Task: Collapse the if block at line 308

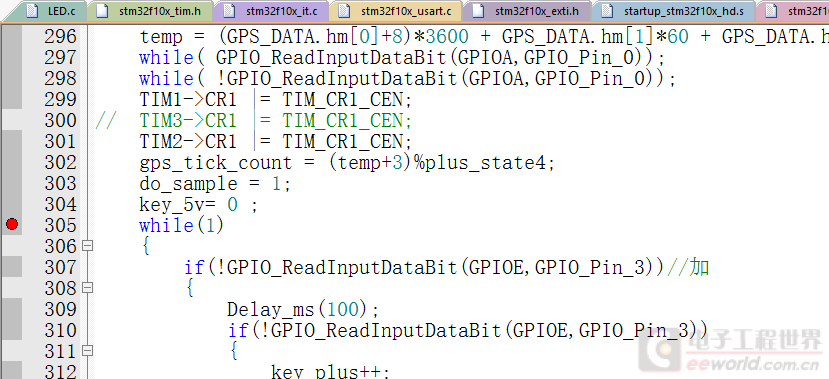Action: [87, 288]
